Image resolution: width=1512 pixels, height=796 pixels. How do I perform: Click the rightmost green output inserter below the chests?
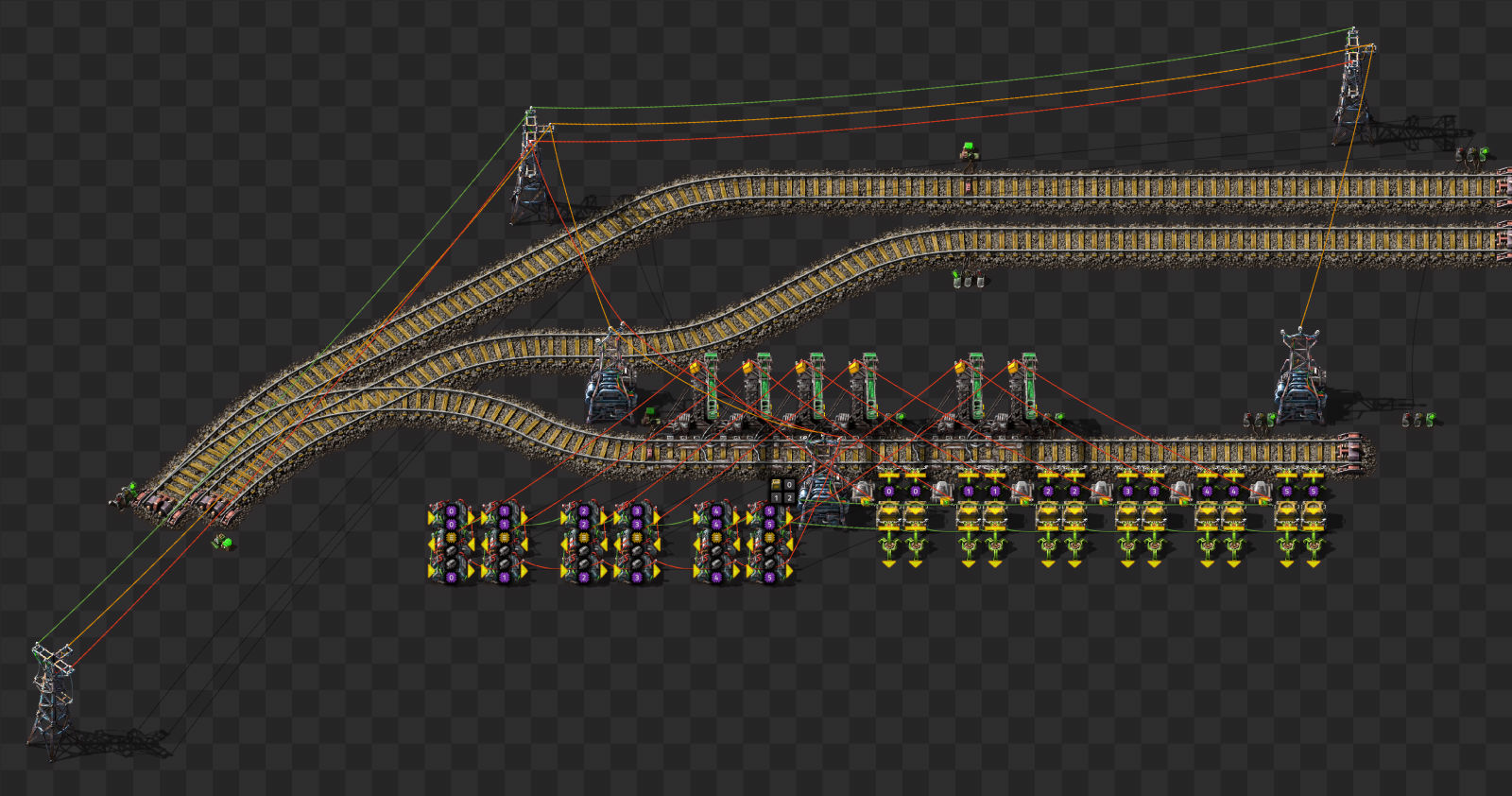1312,548
